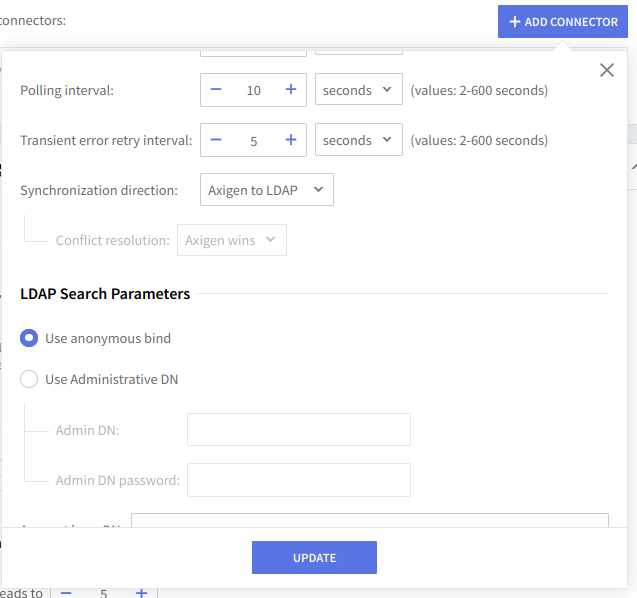
Task: Increase the threads value behind dialog
Action: coord(141,592)
